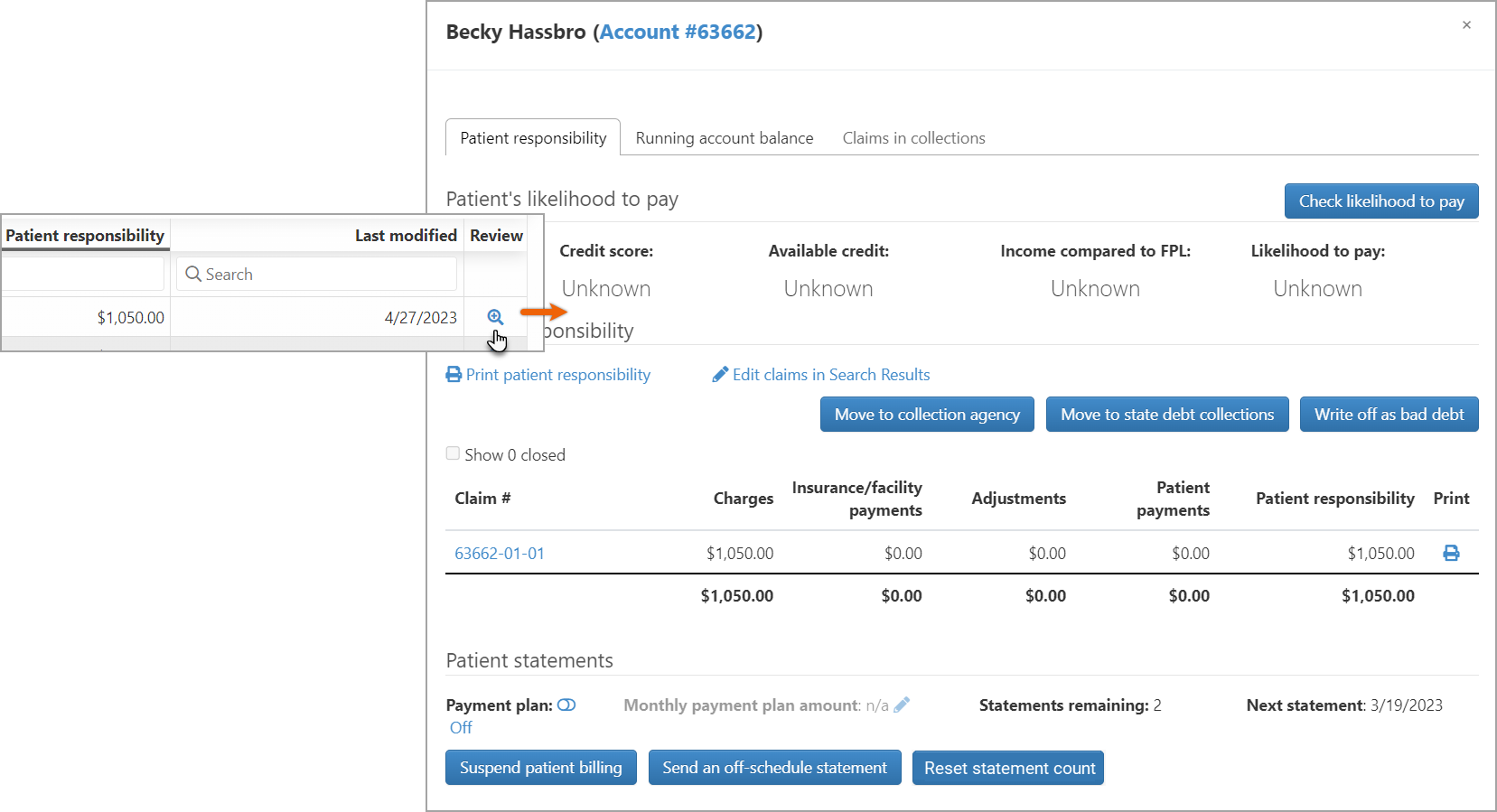The height and width of the screenshot is (812, 1497).
Task: Toggle the Payment plan switch
Action: point(566,705)
